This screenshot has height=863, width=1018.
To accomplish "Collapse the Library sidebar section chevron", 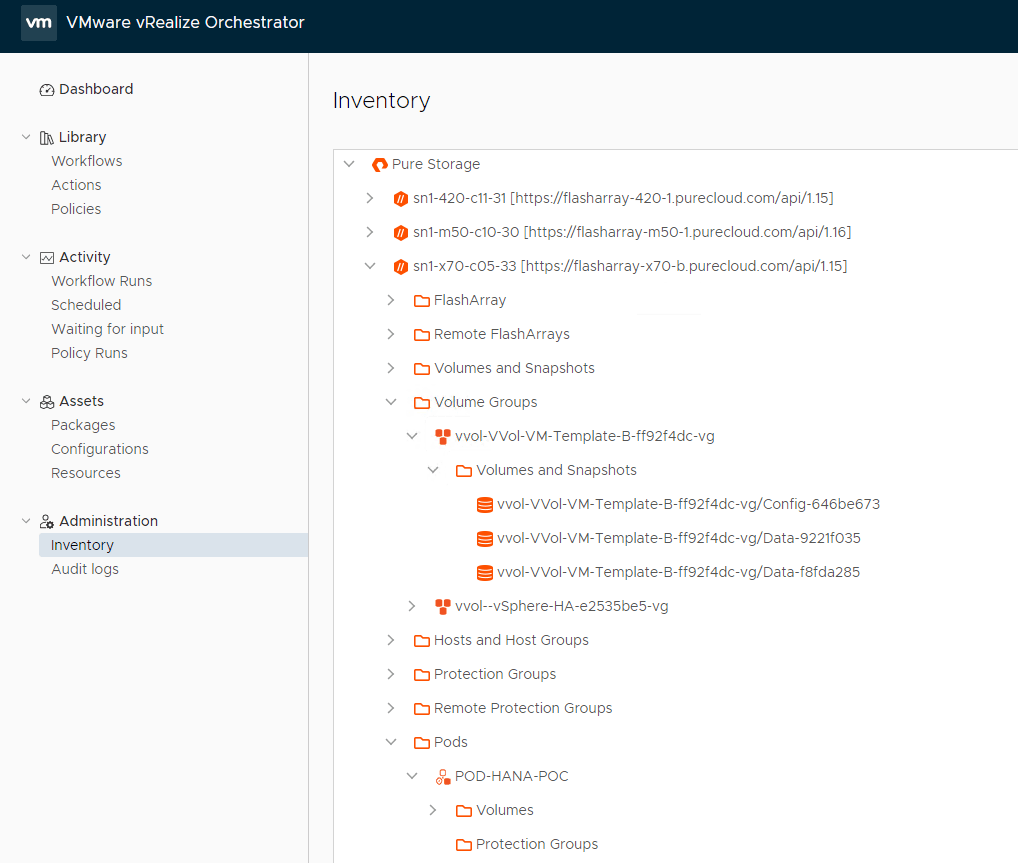I will 26,137.
